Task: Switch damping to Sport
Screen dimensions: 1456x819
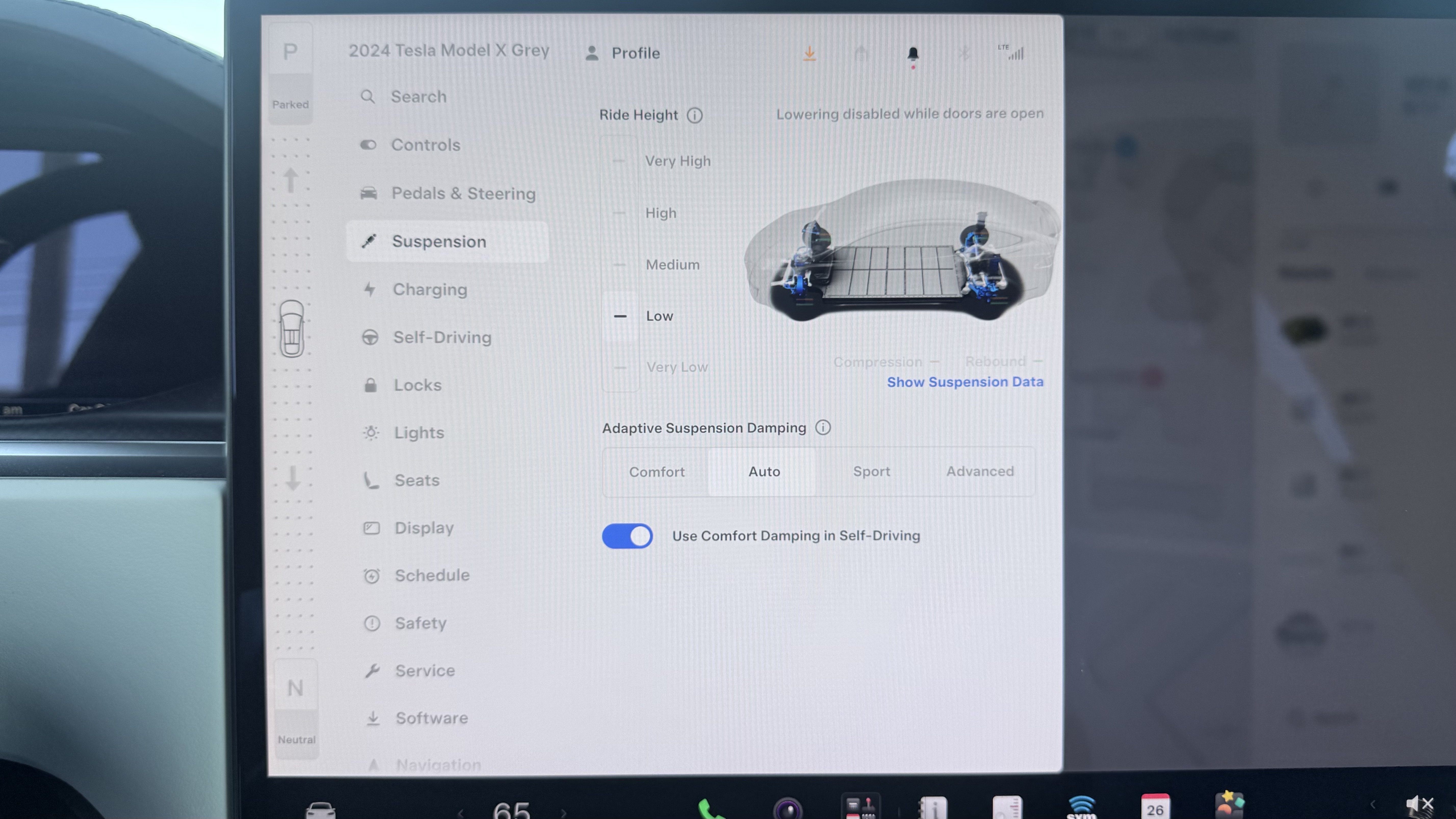Action: coord(872,471)
